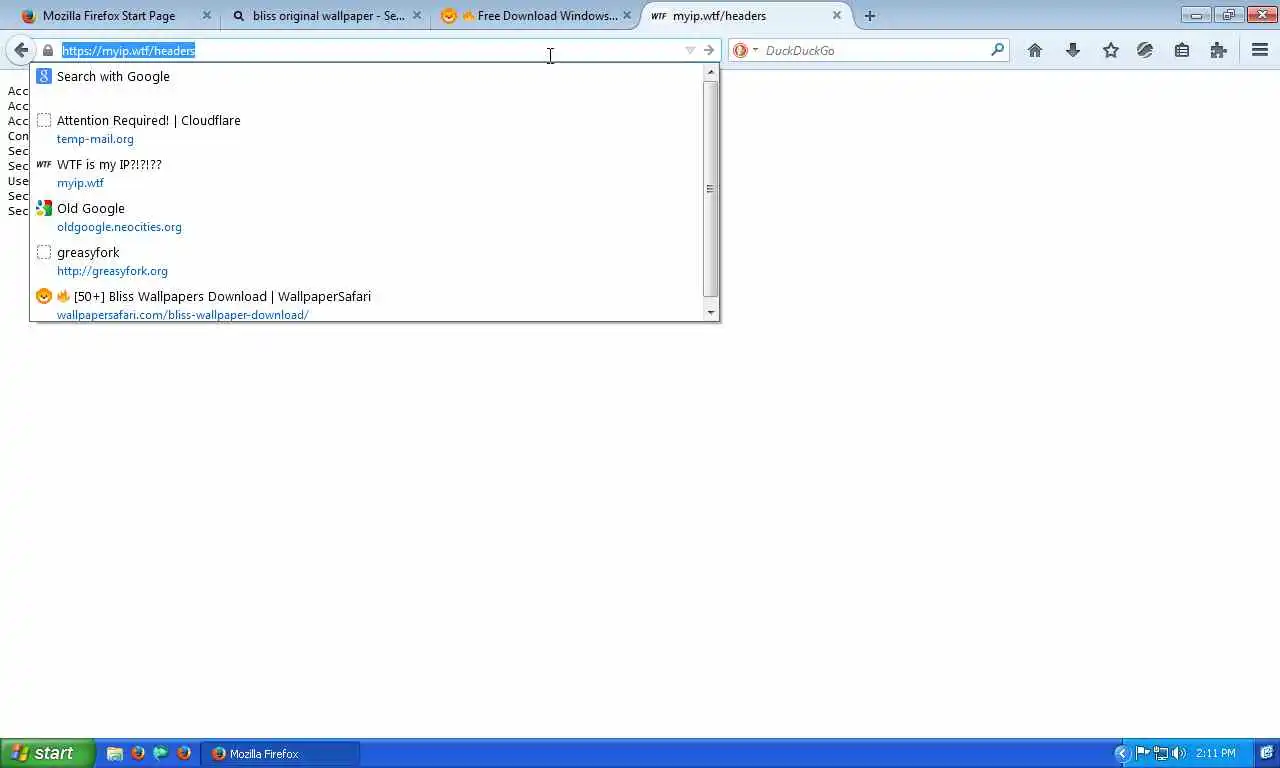
Task: Open the DuckDuckGo search engine selector
Action: click(x=744, y=50)
